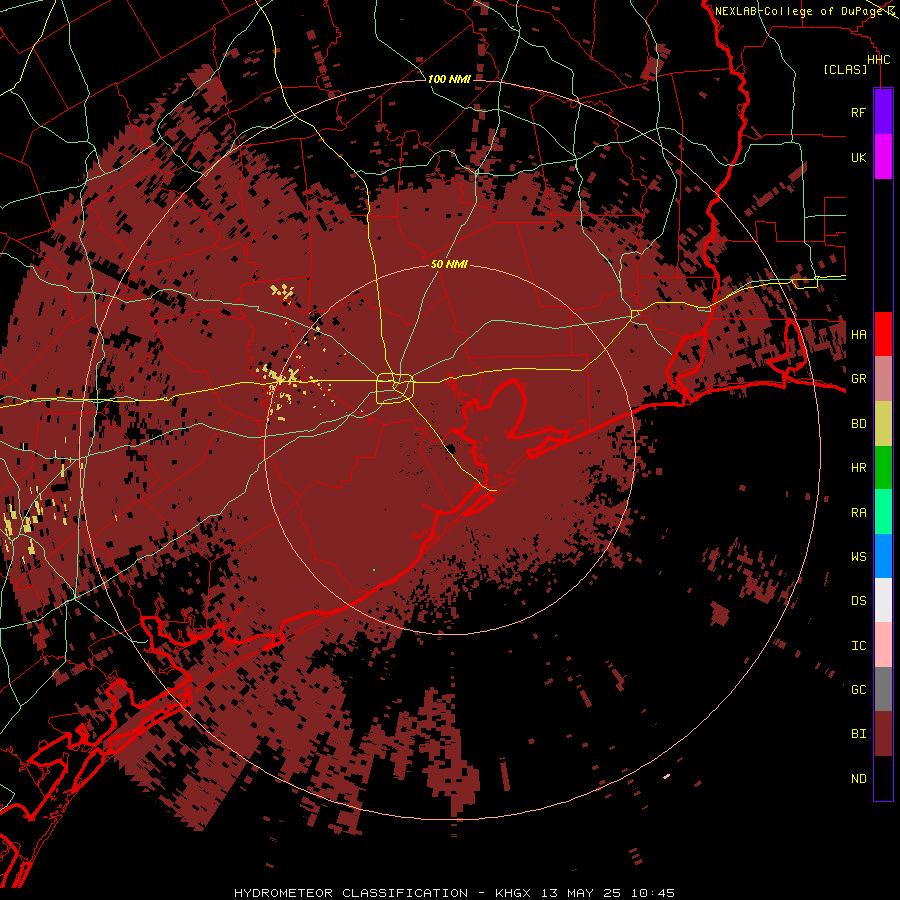Click the white DS legend swatch

click(883, 600)
